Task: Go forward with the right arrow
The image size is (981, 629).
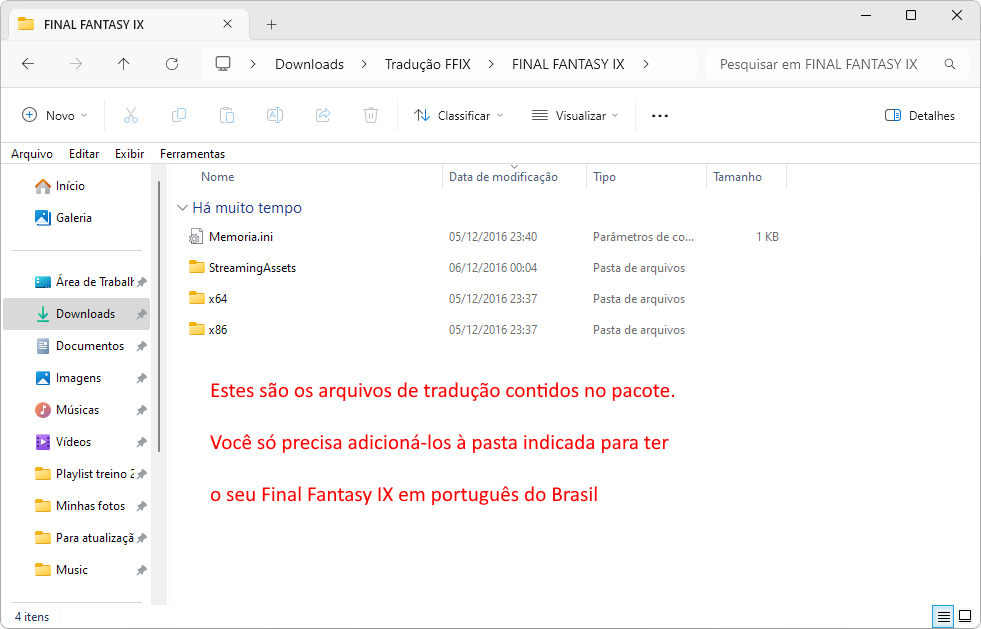Action: click(76, 64)
